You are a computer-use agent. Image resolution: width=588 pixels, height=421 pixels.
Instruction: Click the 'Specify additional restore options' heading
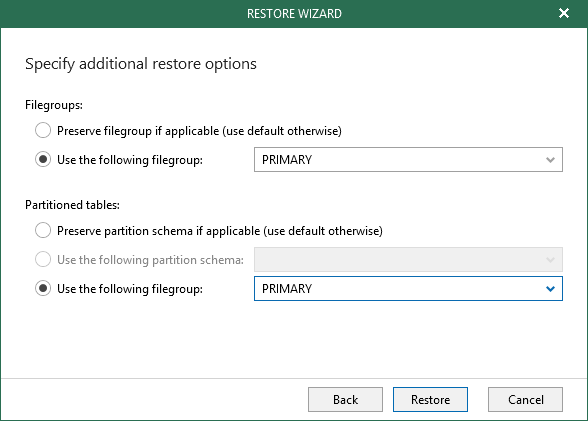(x=141, y=64)
